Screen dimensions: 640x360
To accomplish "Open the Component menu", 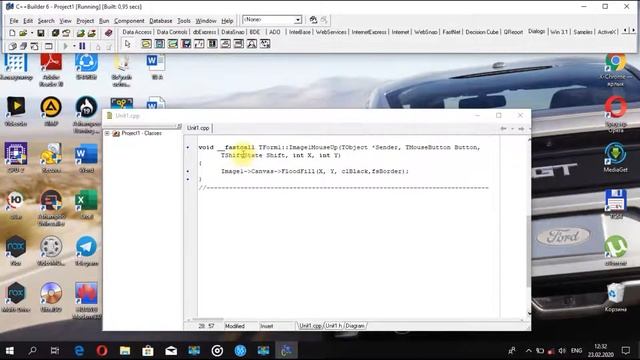I will tap(129, 21).
